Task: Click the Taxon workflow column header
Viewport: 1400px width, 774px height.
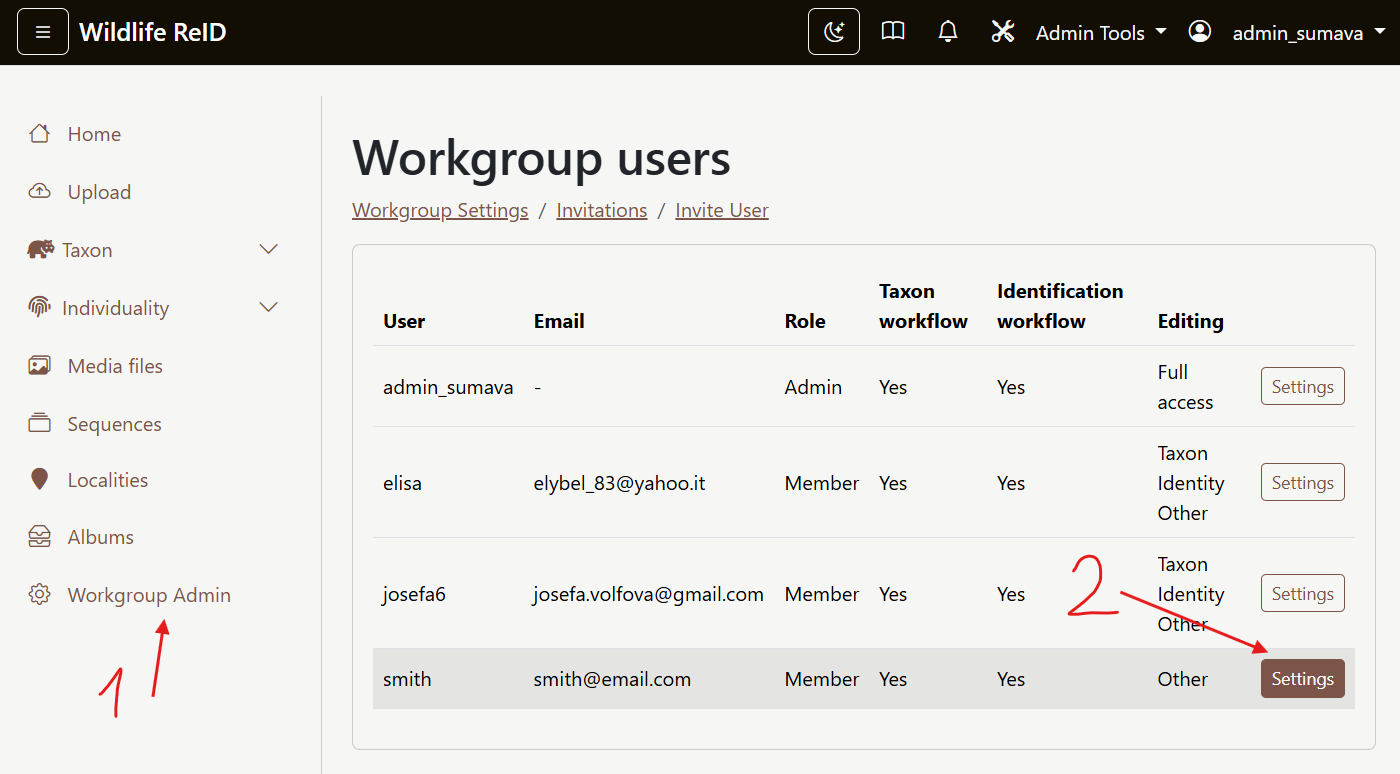Action: click(923, 306)
